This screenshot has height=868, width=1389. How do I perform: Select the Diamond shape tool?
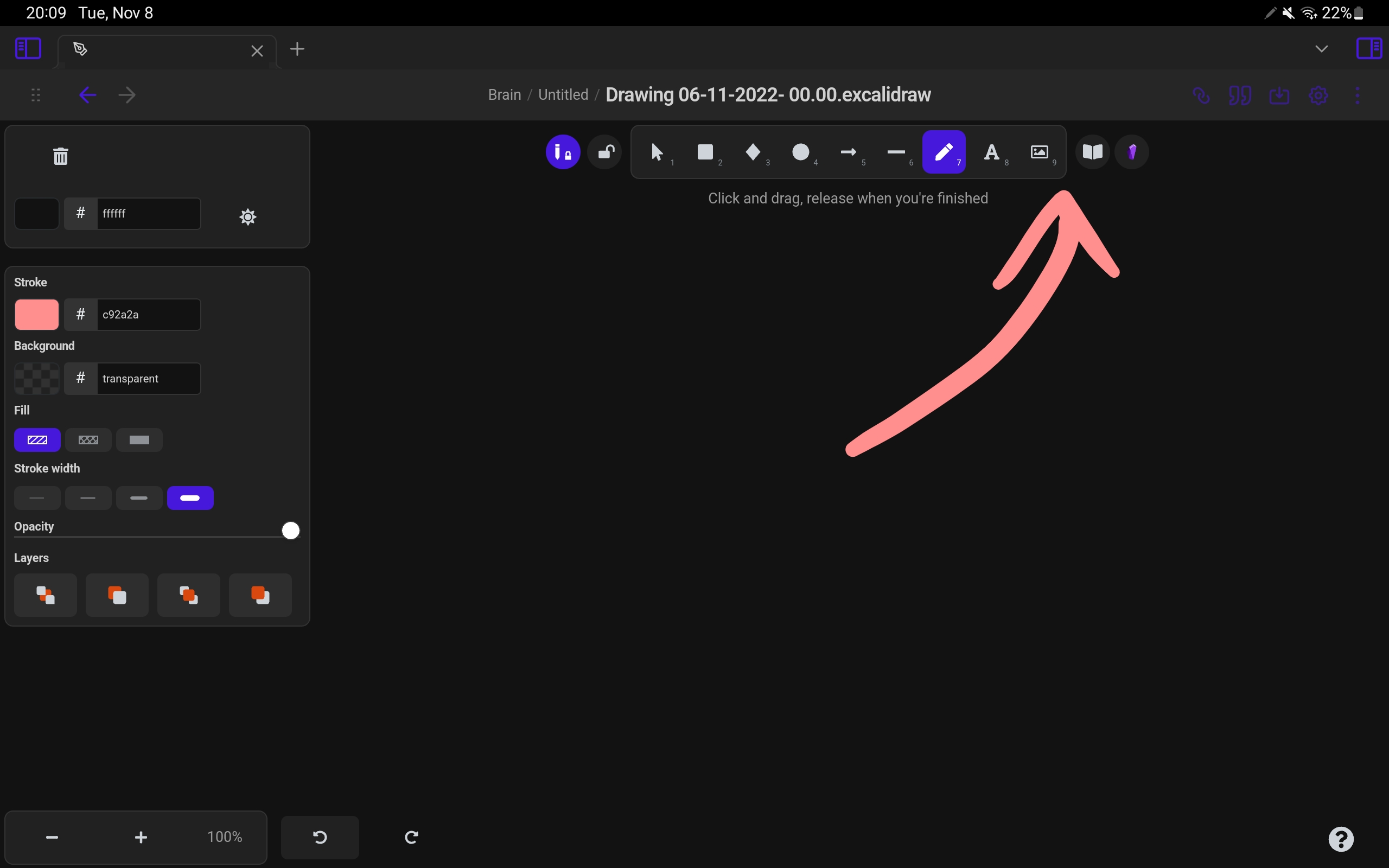[x=753, y=152]
